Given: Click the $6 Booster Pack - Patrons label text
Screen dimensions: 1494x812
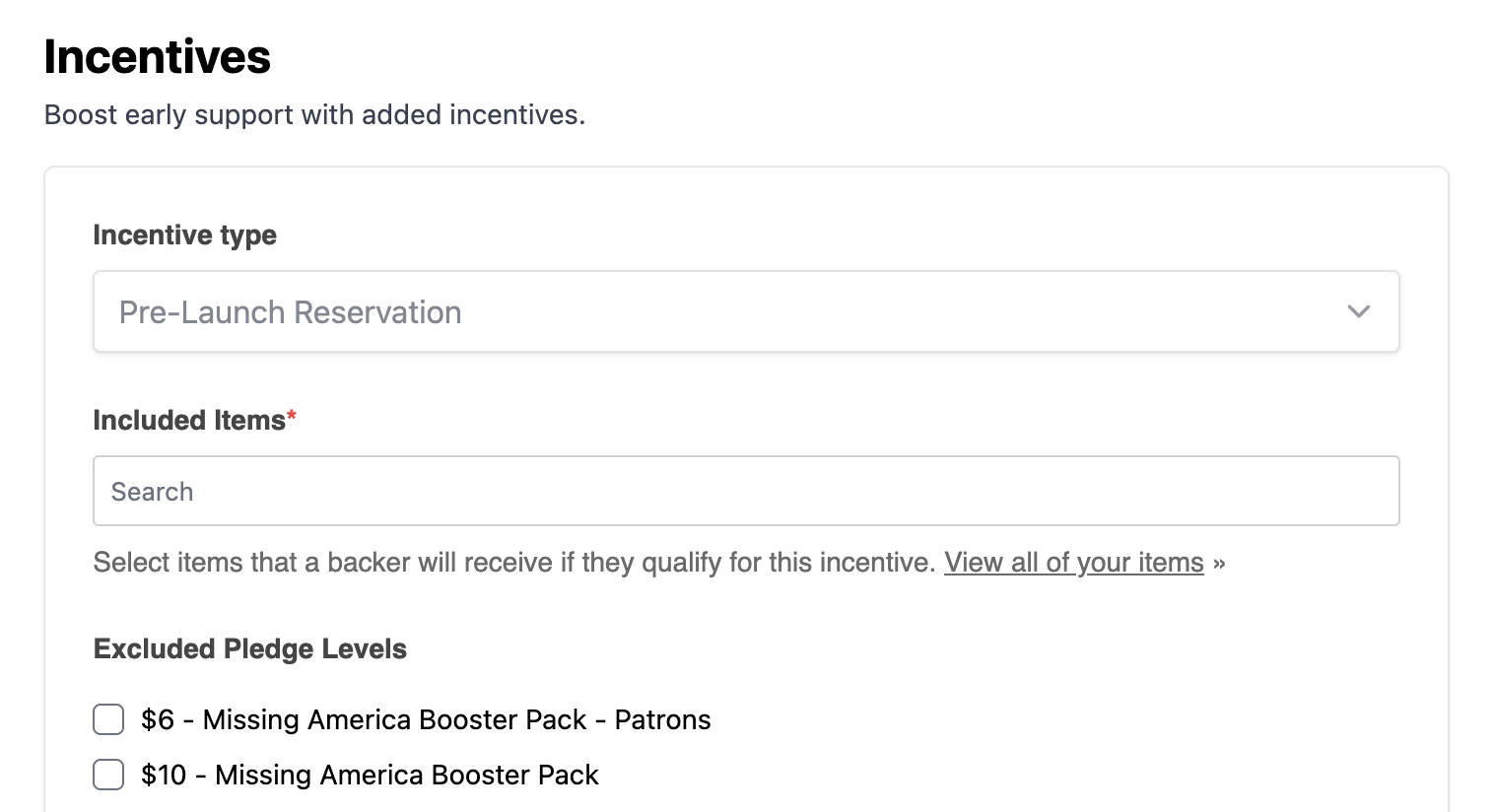Looking at the screenshot, I should [426, 720].
